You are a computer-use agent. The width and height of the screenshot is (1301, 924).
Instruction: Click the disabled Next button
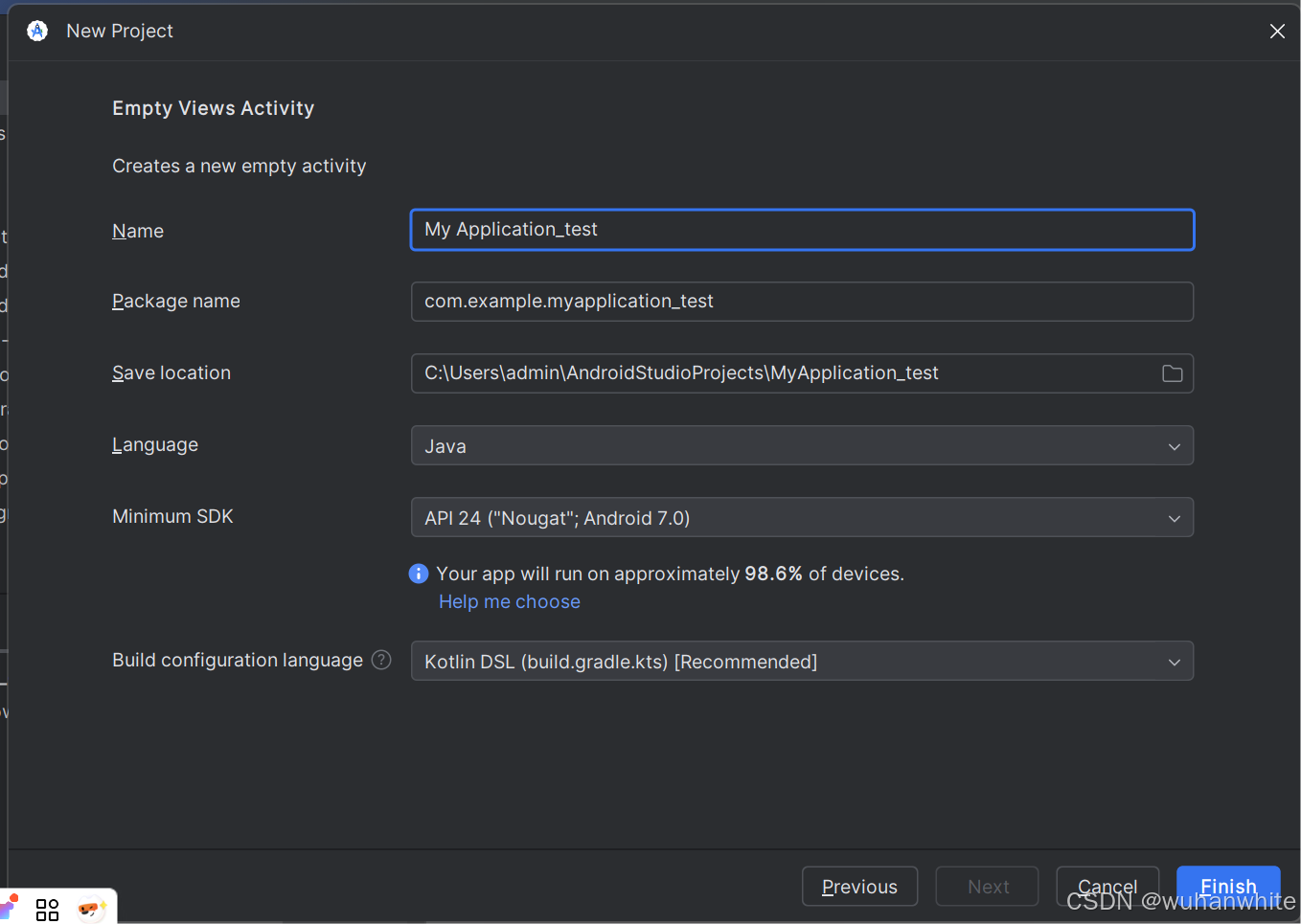pyautogui.click(x=988, y=887)
